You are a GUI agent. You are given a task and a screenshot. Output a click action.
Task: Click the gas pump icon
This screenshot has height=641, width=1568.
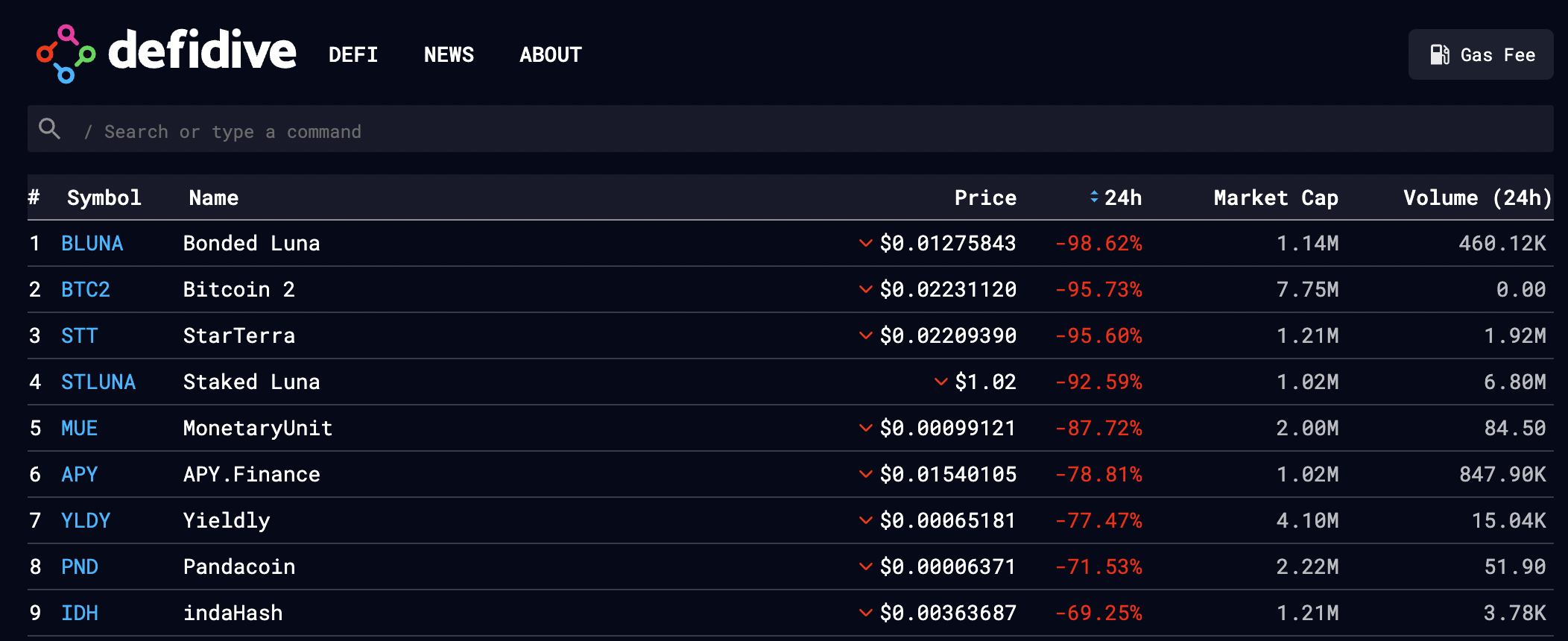click(x=1440, y=54)
